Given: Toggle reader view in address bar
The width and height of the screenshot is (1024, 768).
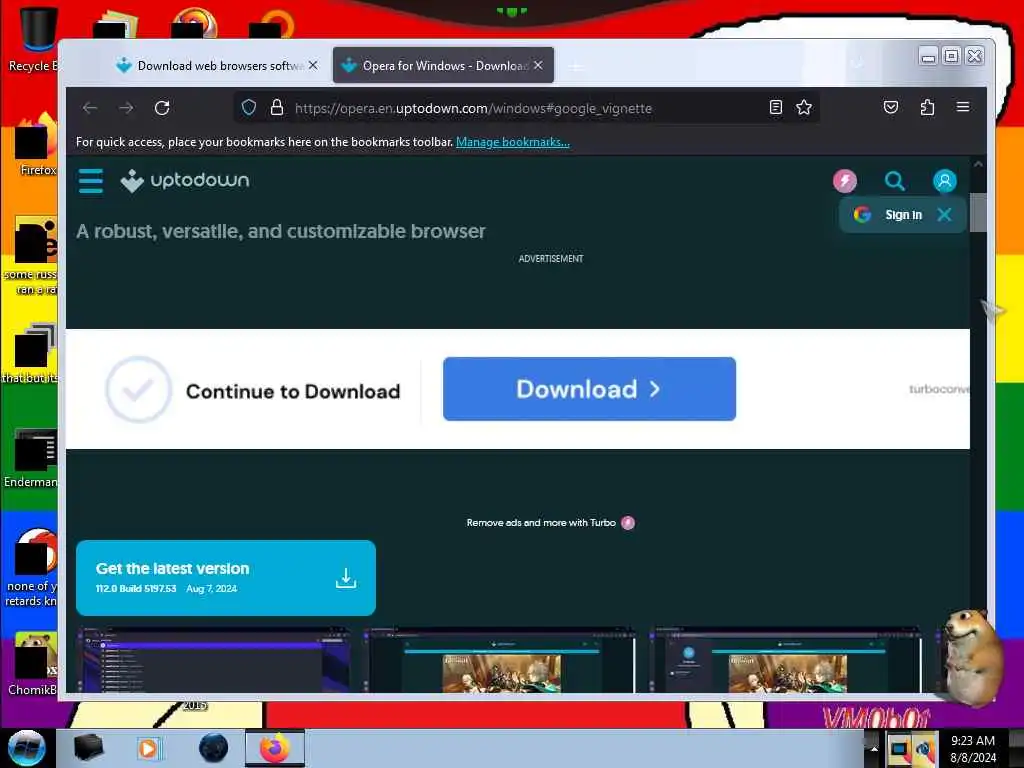Looking at the screenshot, I should coord(775,107).
